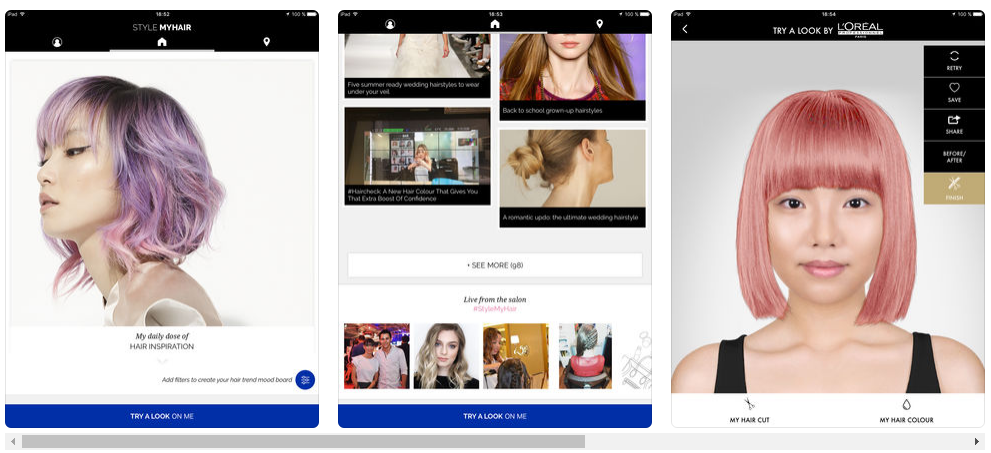991x453 pixels.
Task: Select home tab in first screenshot
Action: [x=162, y=42]
